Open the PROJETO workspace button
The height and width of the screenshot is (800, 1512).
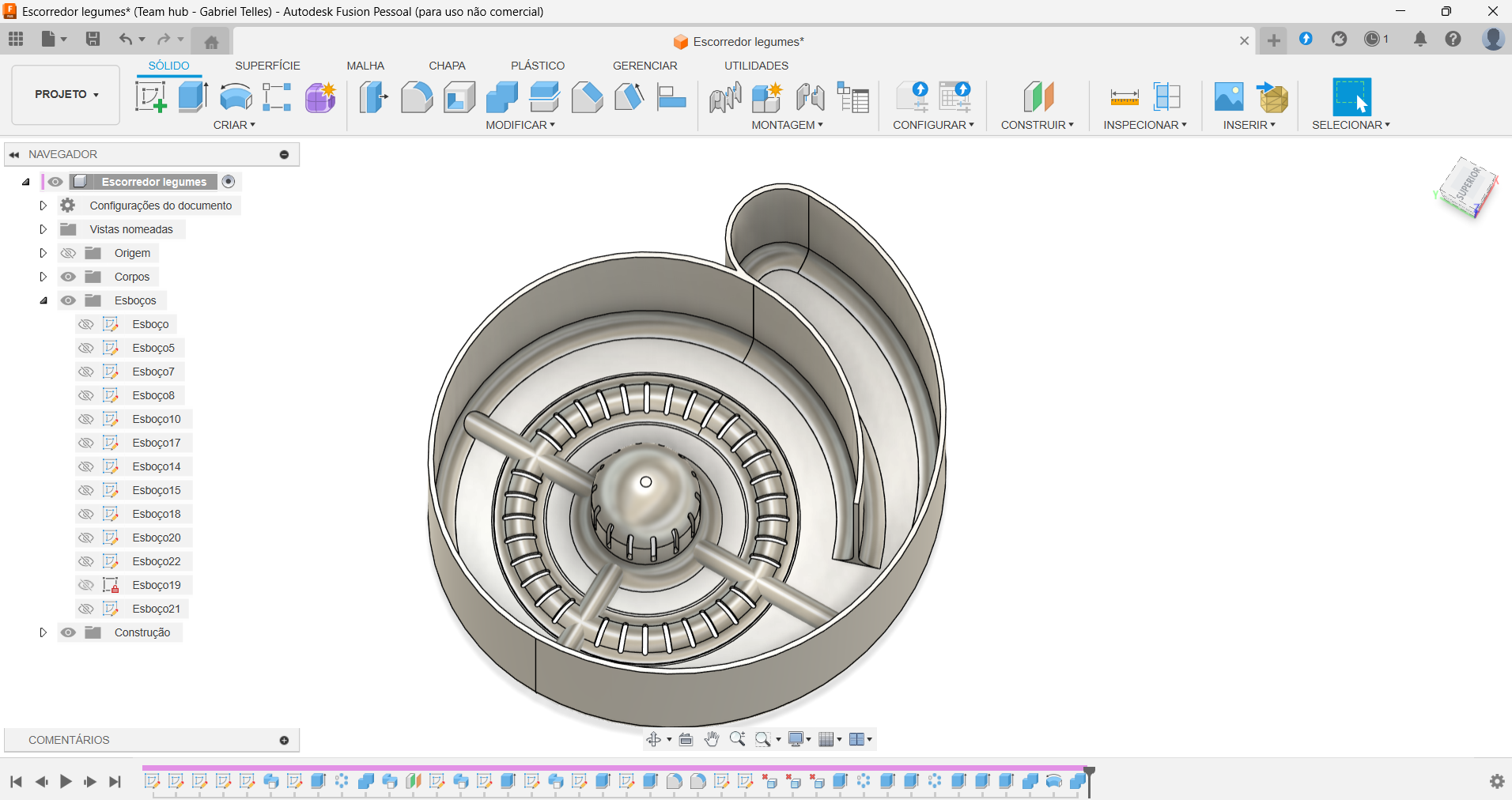click(66, 94)
